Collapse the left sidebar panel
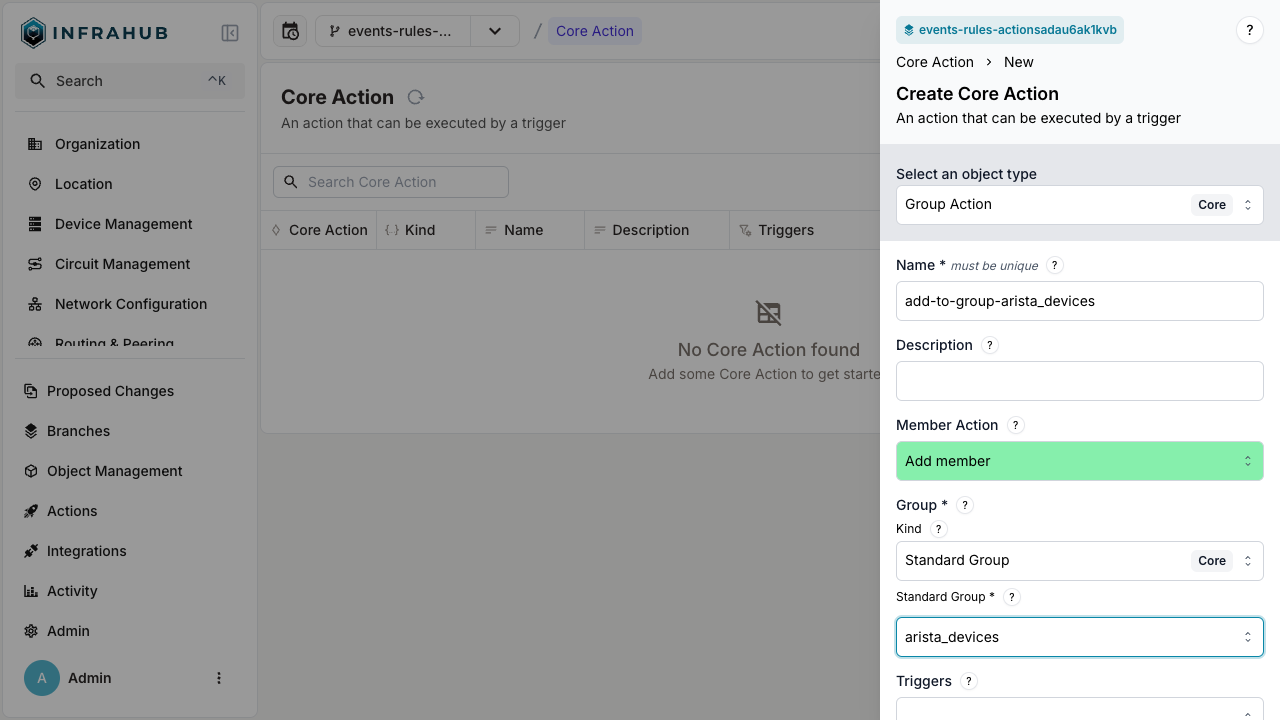Viewport: 1280px width, 720px height. [230, 32]
